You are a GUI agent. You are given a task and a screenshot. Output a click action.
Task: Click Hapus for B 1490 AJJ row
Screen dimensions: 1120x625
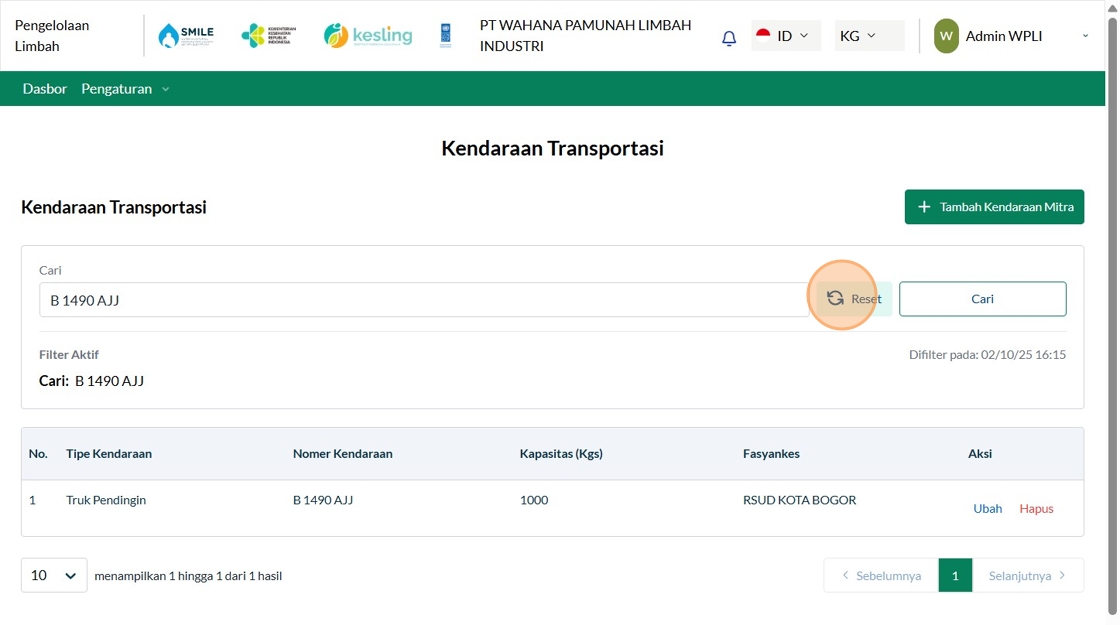click(1036, 509)
